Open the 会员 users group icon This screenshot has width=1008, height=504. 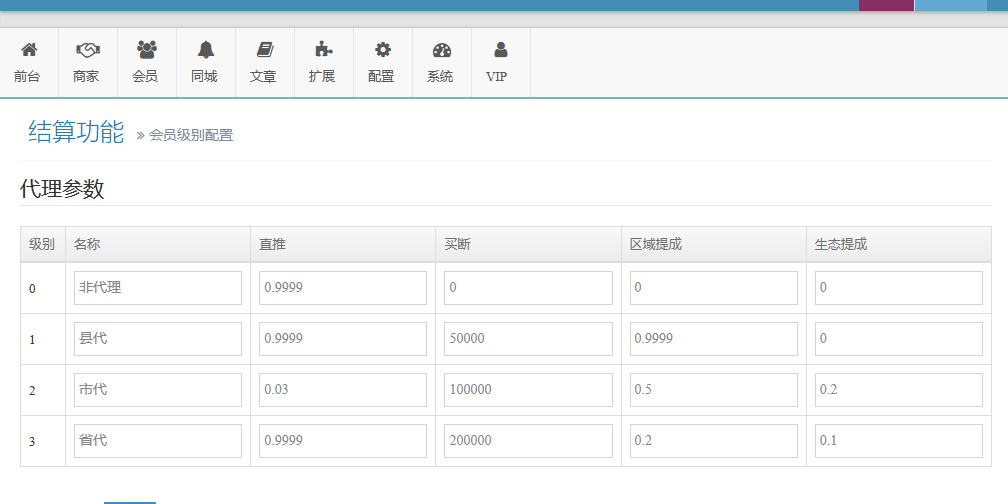pos(146,49)
